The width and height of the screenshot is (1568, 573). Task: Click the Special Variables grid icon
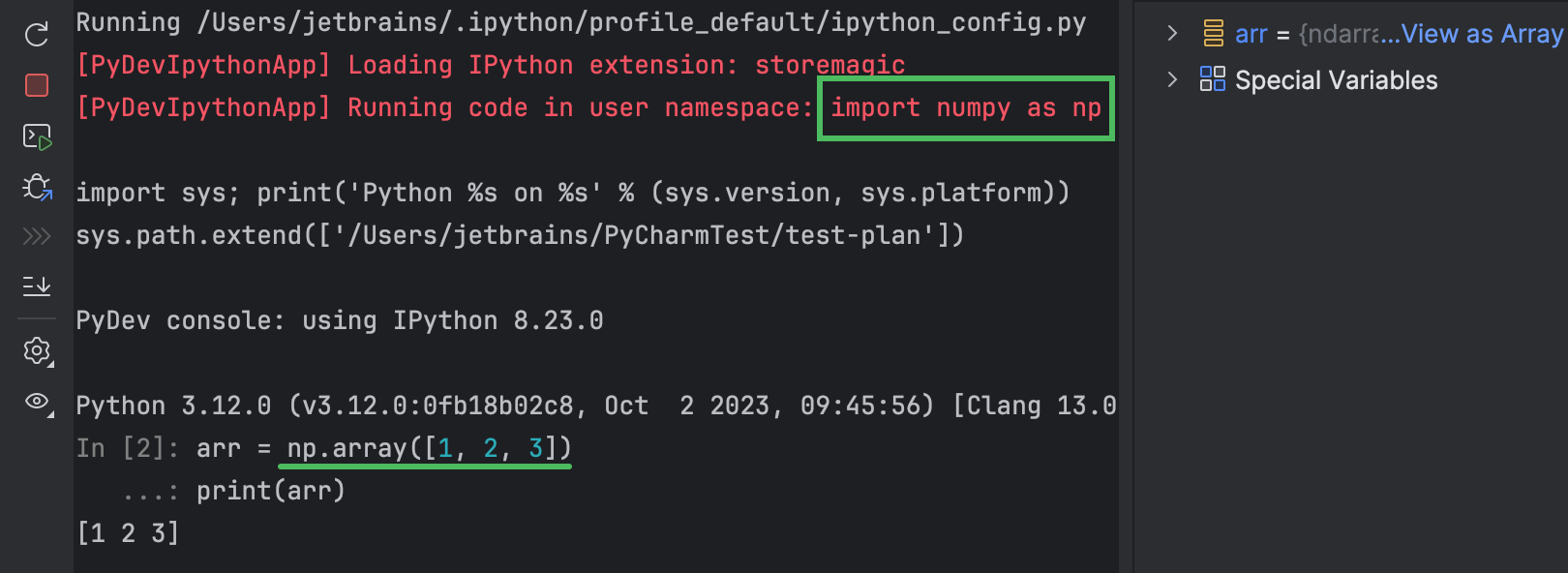[1212, 79]
